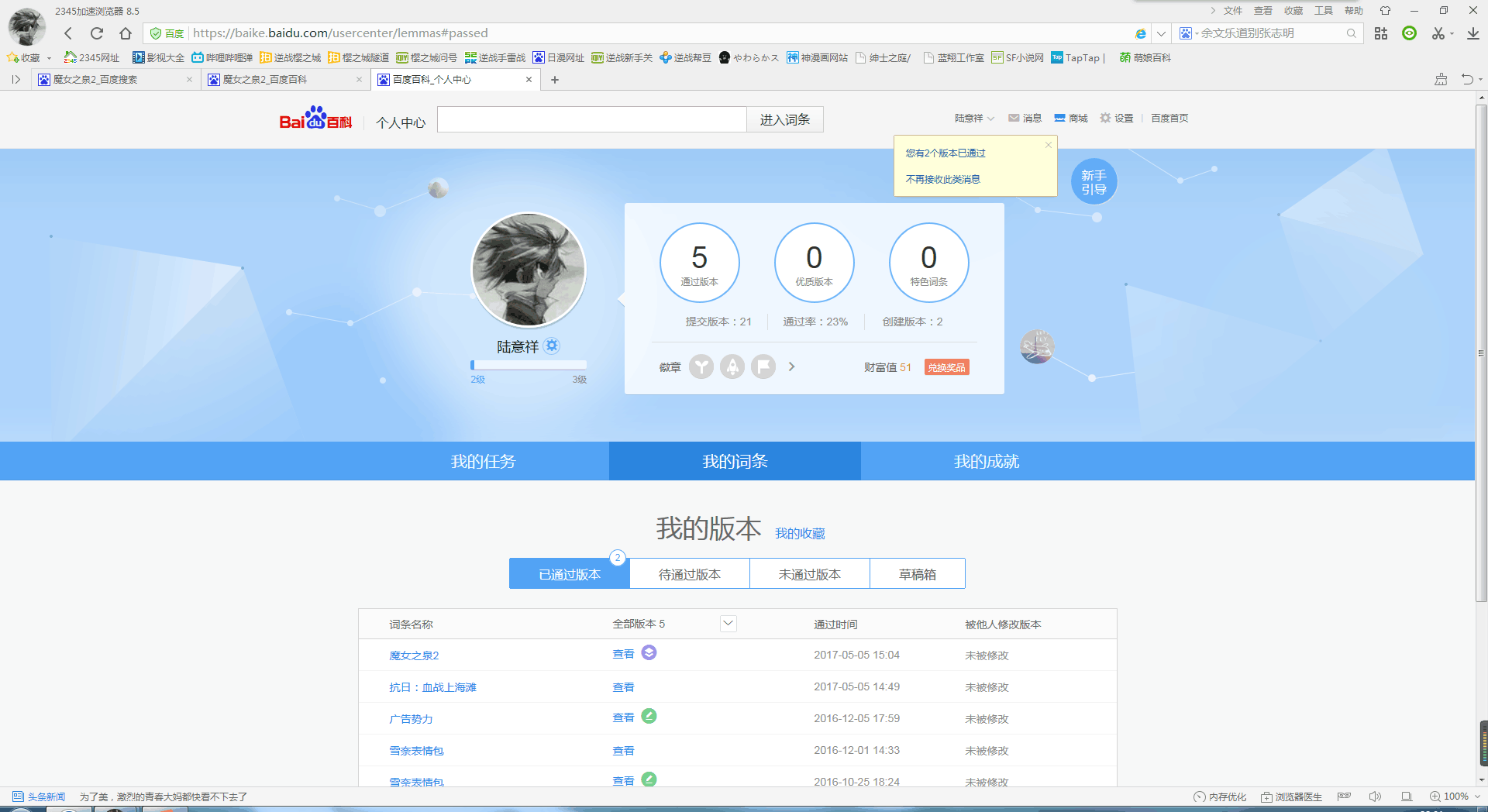The image size is (1488, 812).
Task: Click the gear badge next to 陆意祥
Action: coord(552,346)
